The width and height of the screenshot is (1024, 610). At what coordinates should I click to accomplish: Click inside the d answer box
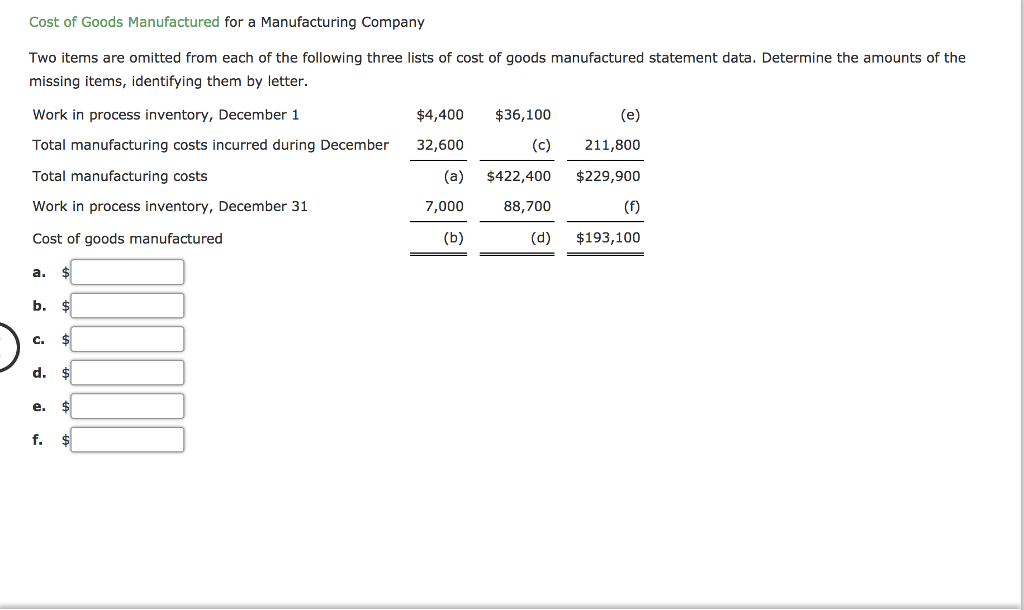coord(127,372)
